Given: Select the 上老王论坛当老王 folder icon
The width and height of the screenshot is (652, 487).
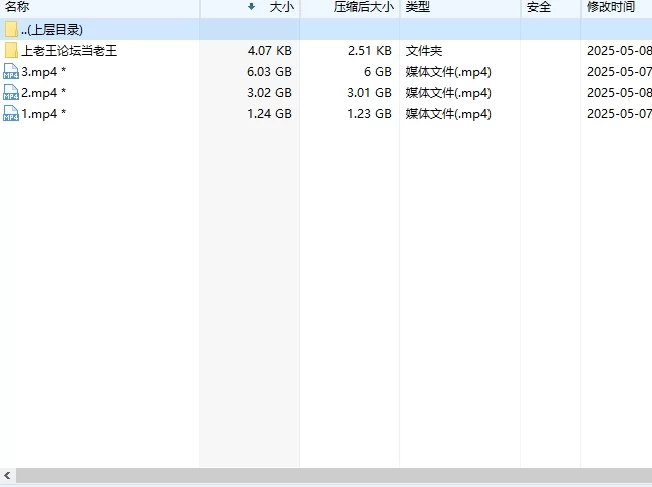Looking at the screenshot, I should pyautogui.click(x=11, y=50).
